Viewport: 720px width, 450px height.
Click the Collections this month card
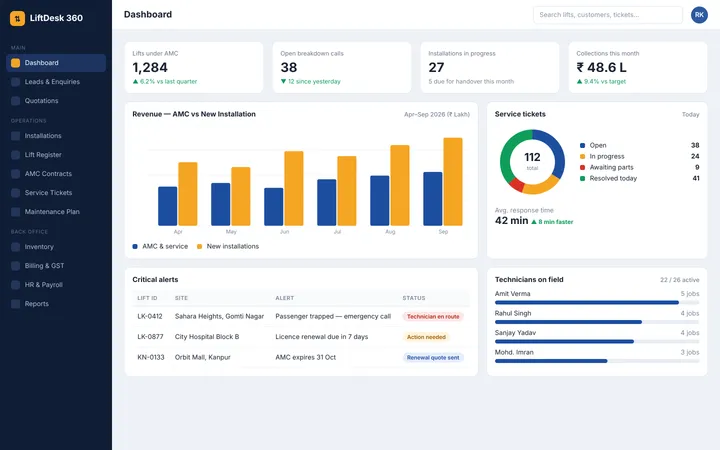pyautogui.click(x=638, y=68)
